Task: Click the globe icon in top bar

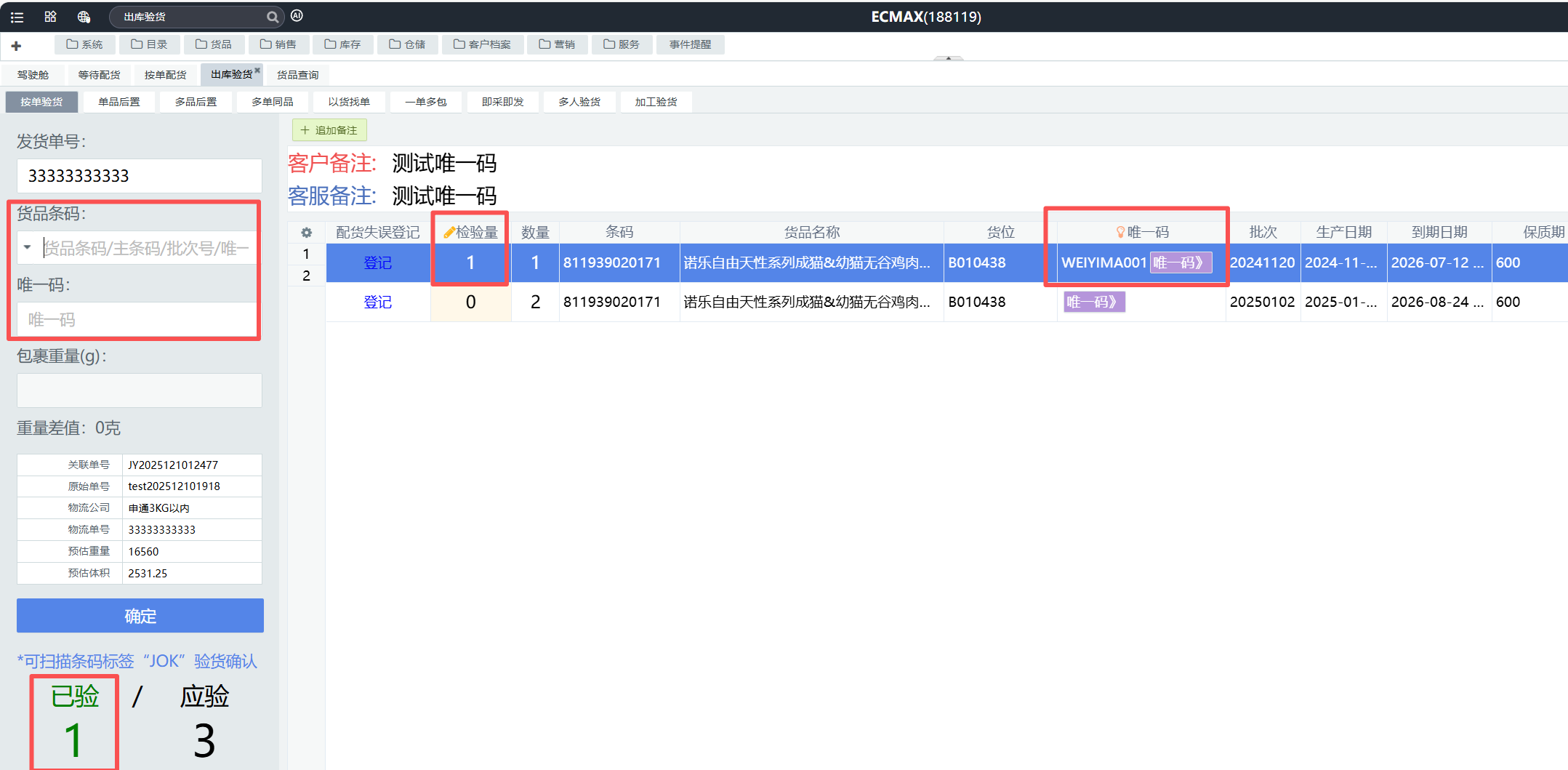Action: click(x=84, y=17)
